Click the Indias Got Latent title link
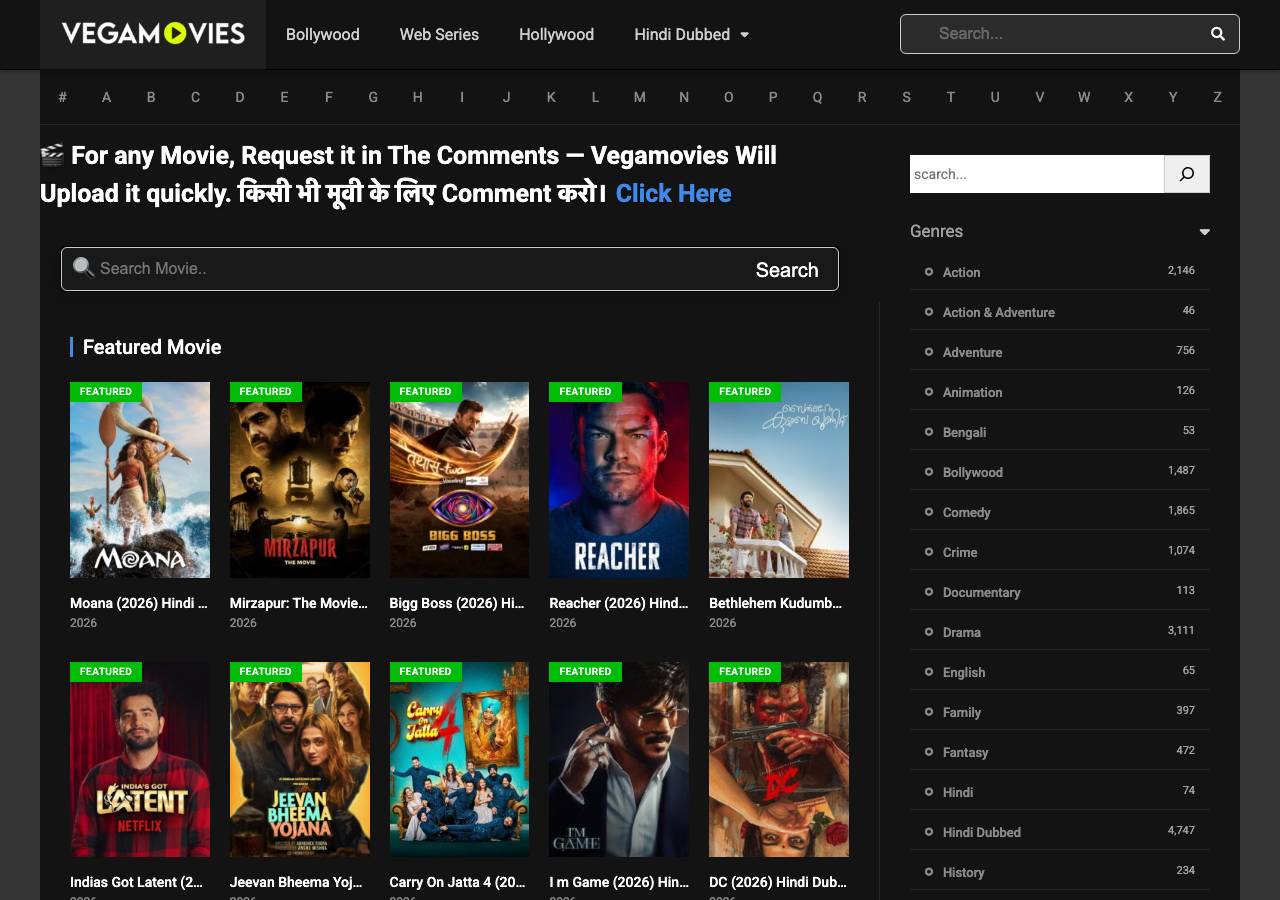The image size is (1280, 900). click(x=137, y=882)
